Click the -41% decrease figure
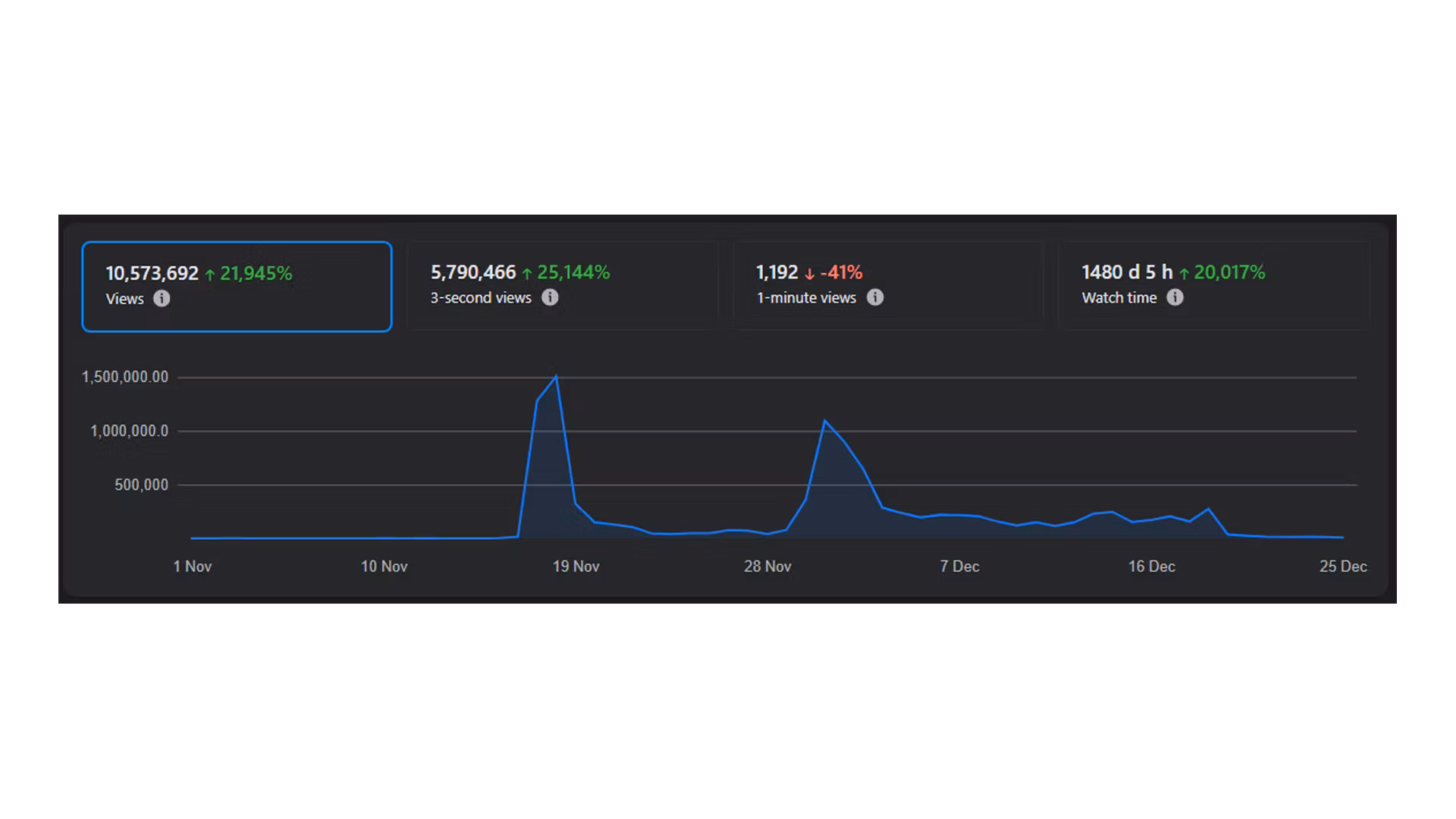 841,272
